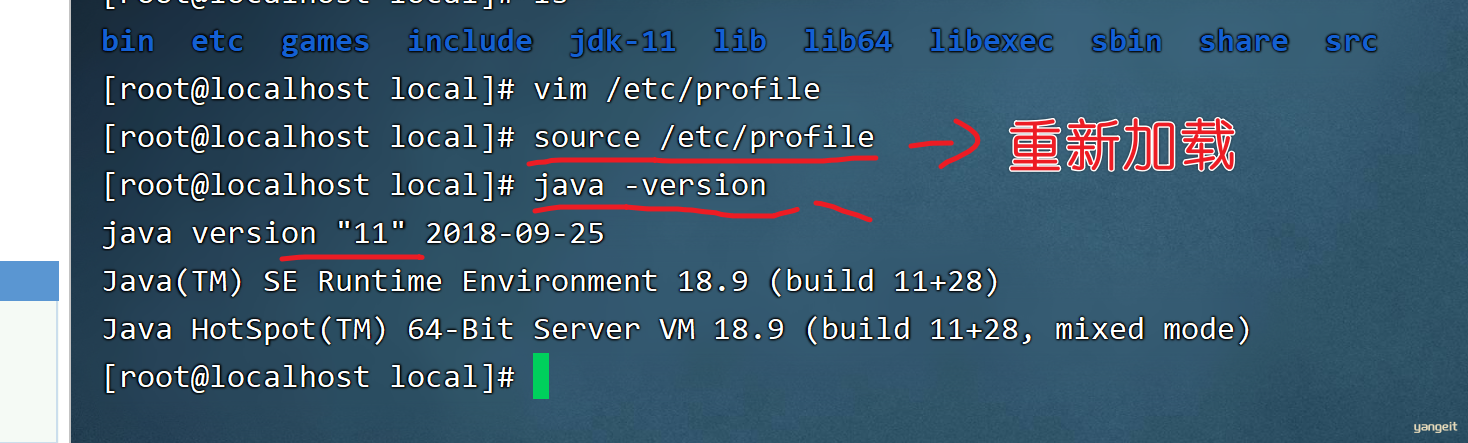Screen dimensions: 1468x443
Task: Click the 2018-09-25 release date text
Action: tap(515, 233)
